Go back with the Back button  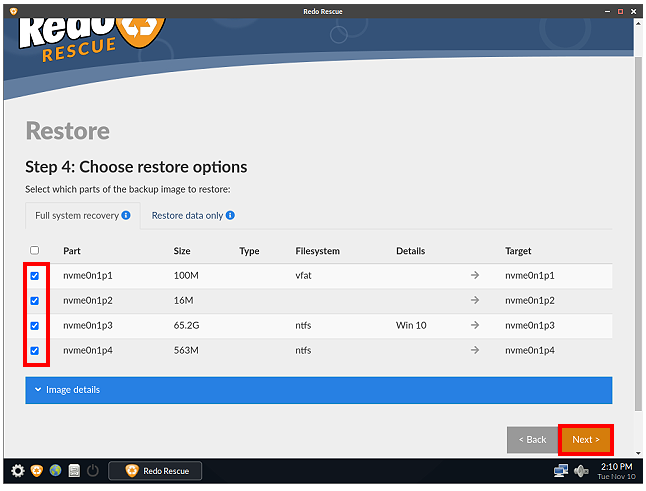pos(533,440)
